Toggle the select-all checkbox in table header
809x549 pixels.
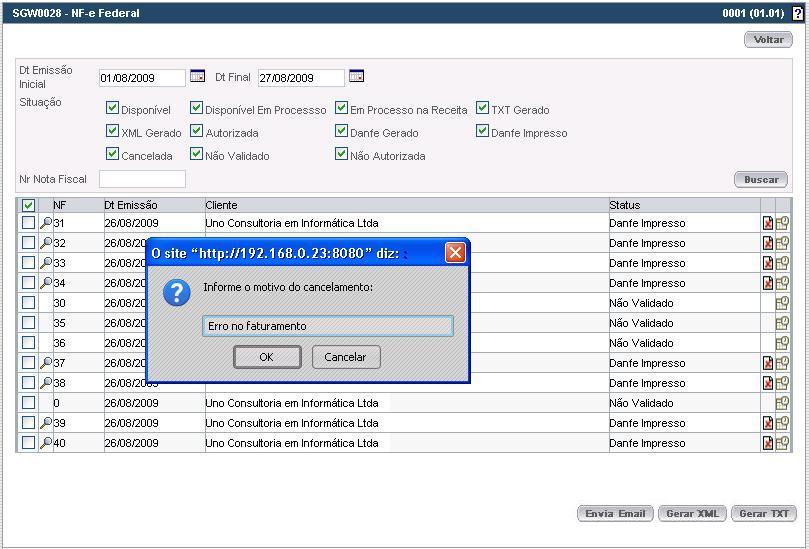click(28, 206)
